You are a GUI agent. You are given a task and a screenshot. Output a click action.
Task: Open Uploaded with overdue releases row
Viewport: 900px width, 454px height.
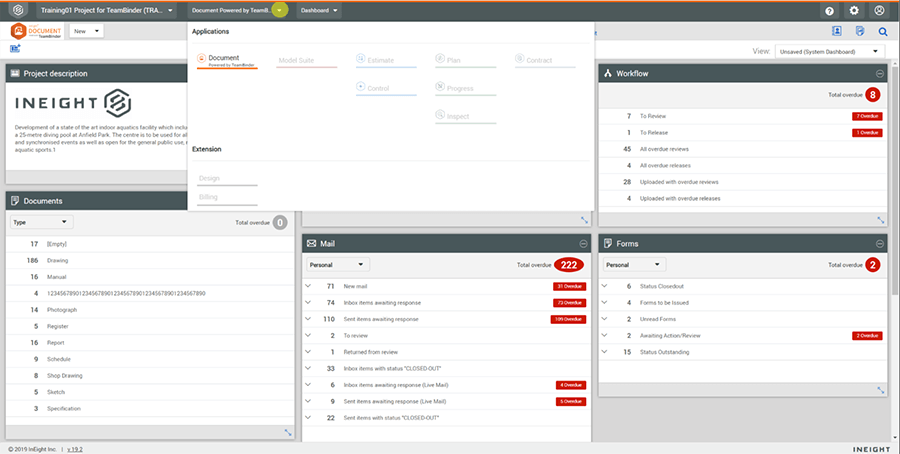point(743,199)
